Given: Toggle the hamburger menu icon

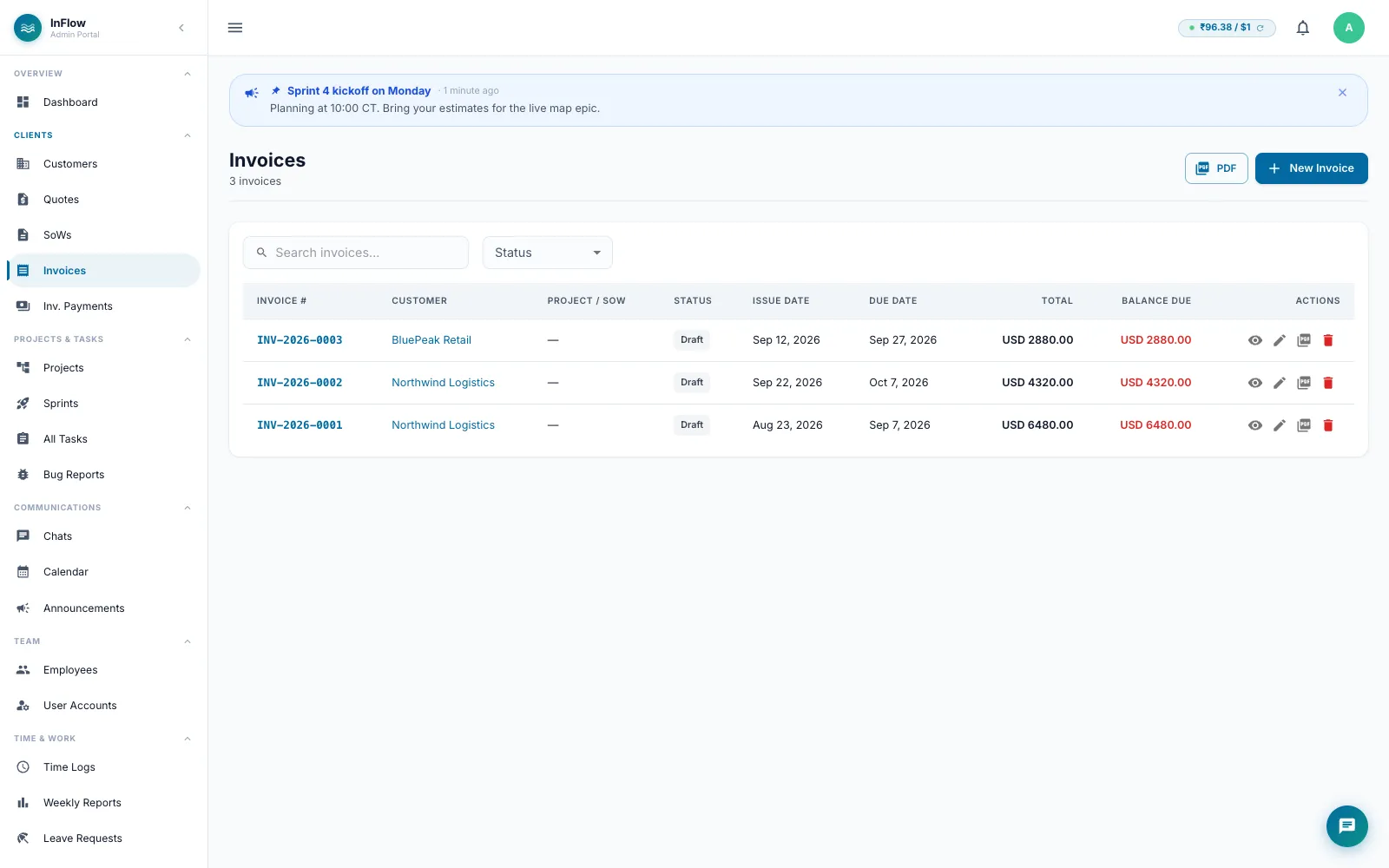Looking at the screenshot, I should (x=235, y=28).
